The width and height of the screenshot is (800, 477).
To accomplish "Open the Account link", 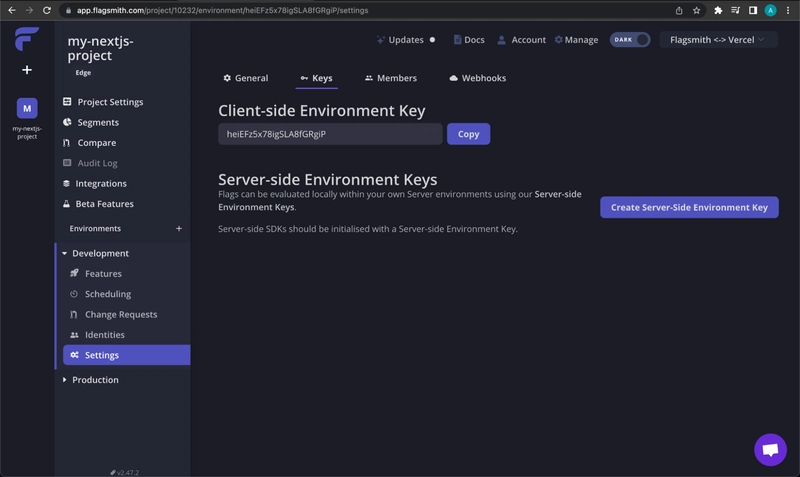I will (521, 40).
